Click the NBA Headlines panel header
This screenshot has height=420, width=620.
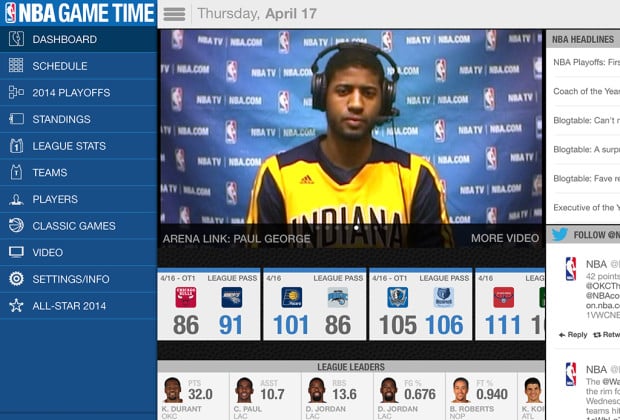click(x=583, y=39)
